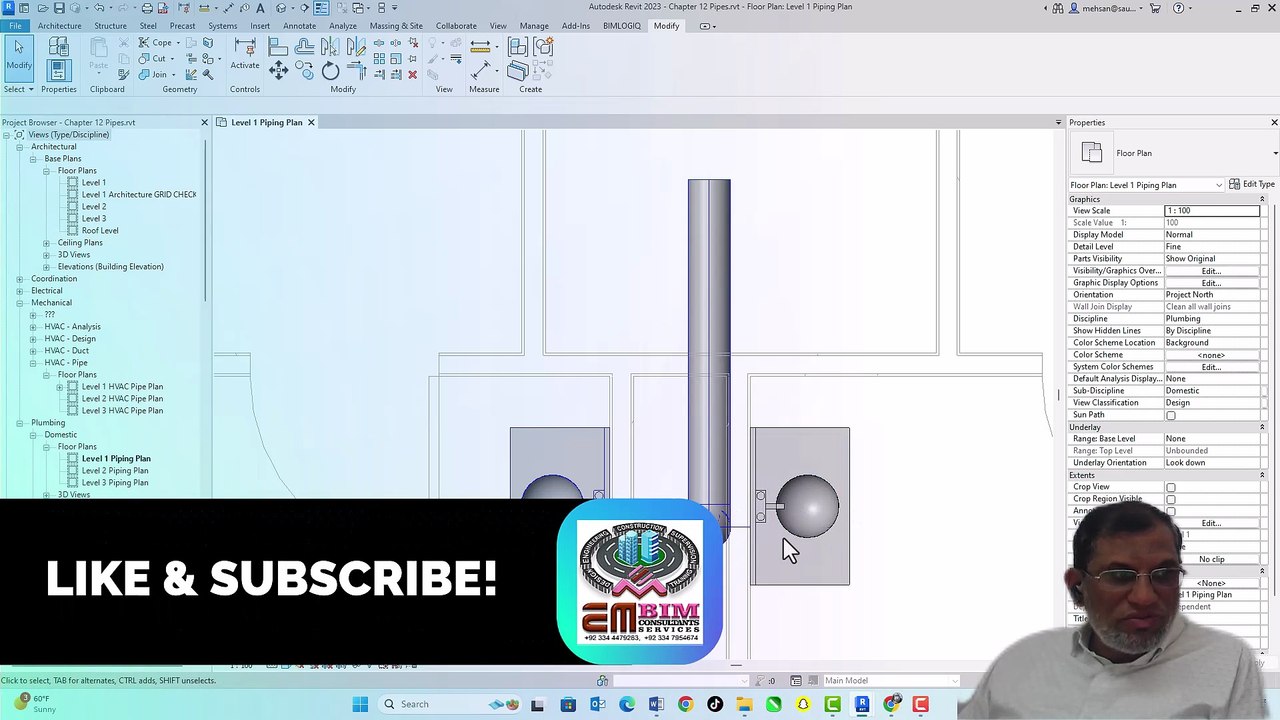Open the Properties palette icon in ribbon

[58, 70]
